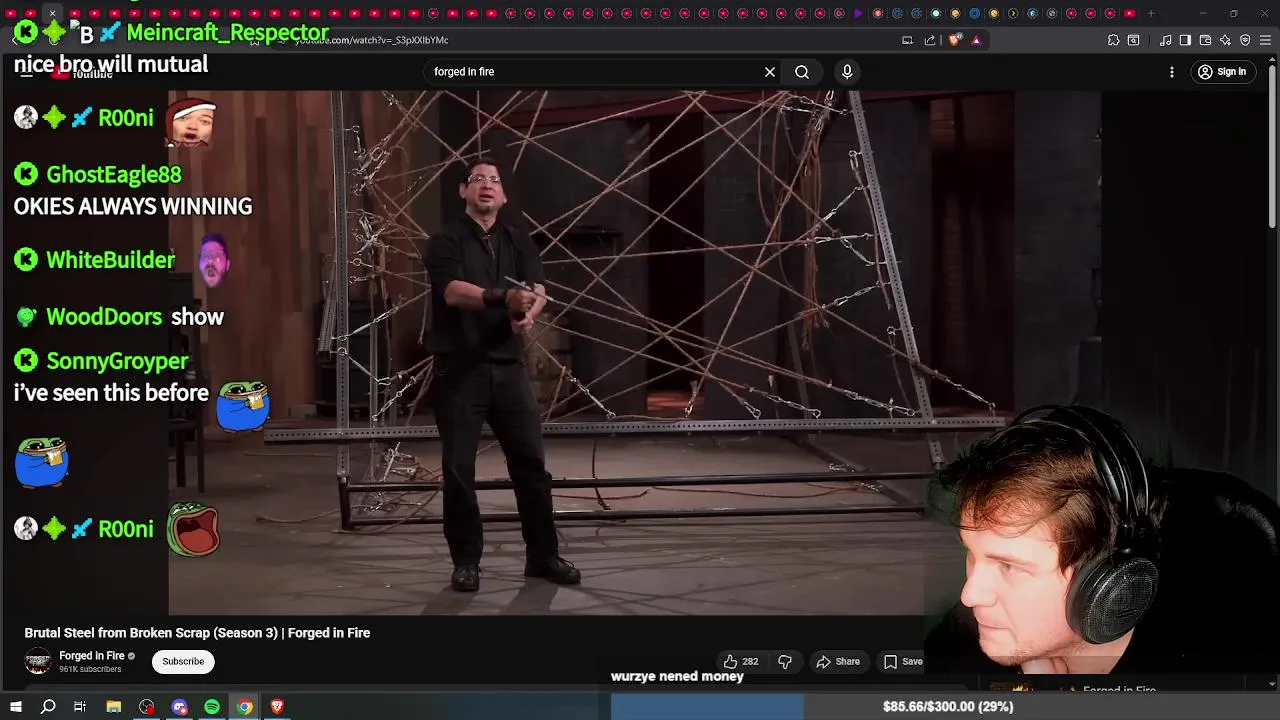
Task: Start voice search with the microphone icon
Action: click(x=847, y=72)
